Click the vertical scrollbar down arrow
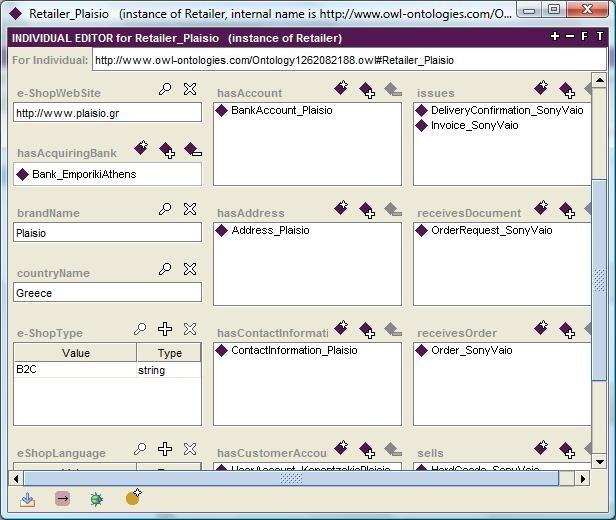Viewport: 616px width, 520px height. pos(599,461)
